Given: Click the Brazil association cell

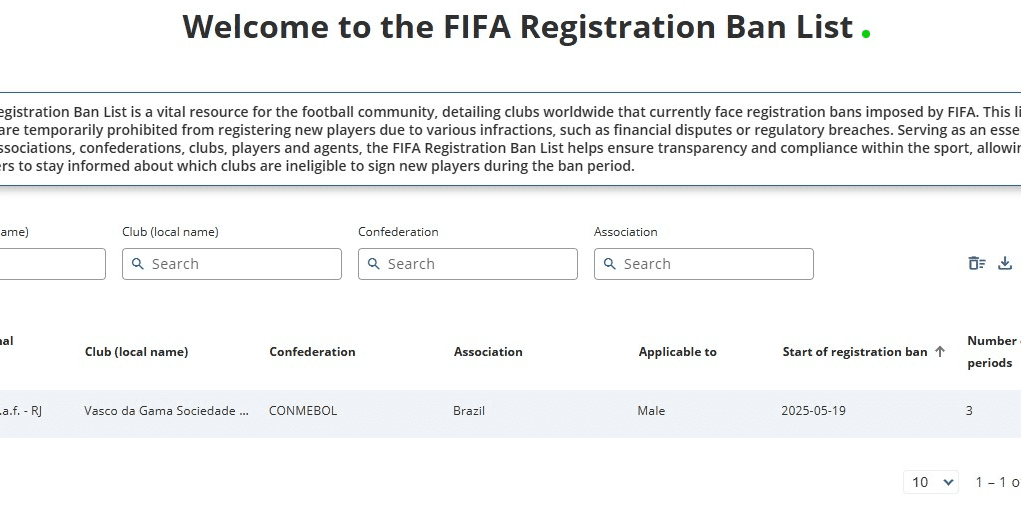Looking at the screenshot, I should 469,411.
